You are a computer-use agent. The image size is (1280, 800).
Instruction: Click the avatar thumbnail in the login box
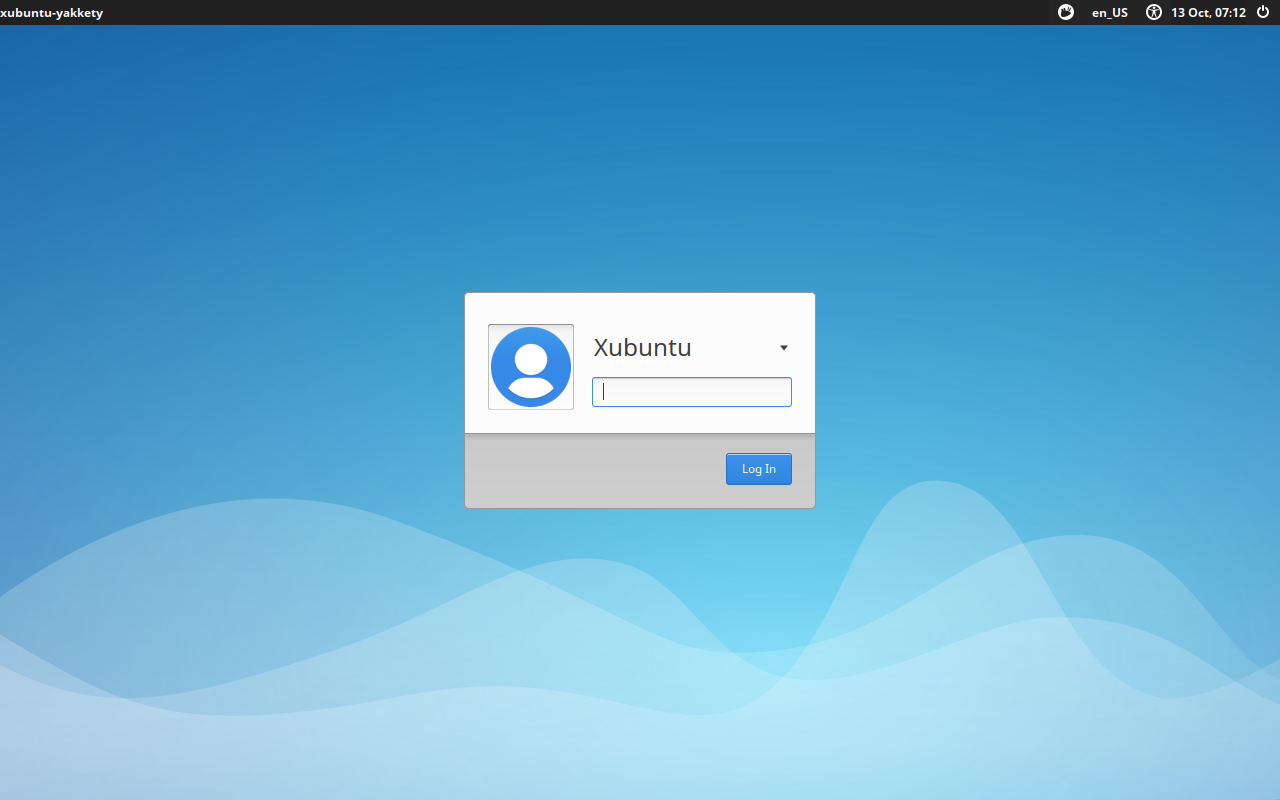click(530, 366)
